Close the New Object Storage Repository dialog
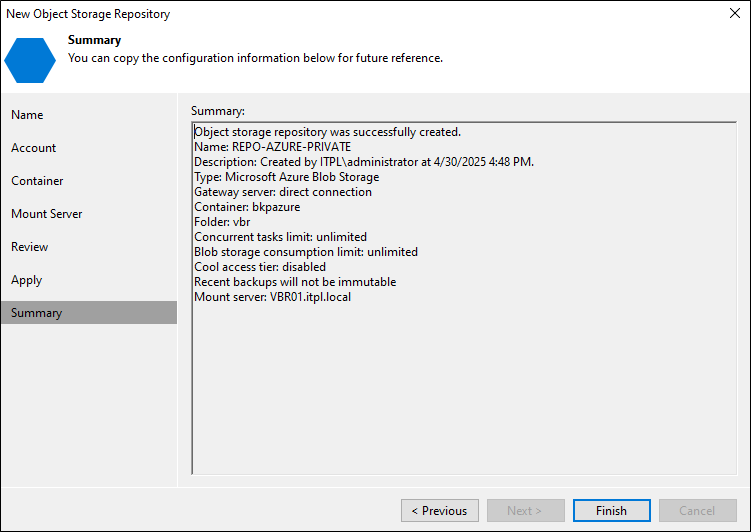The height and width of the screenshot is (532, 751). click(735, 13)
